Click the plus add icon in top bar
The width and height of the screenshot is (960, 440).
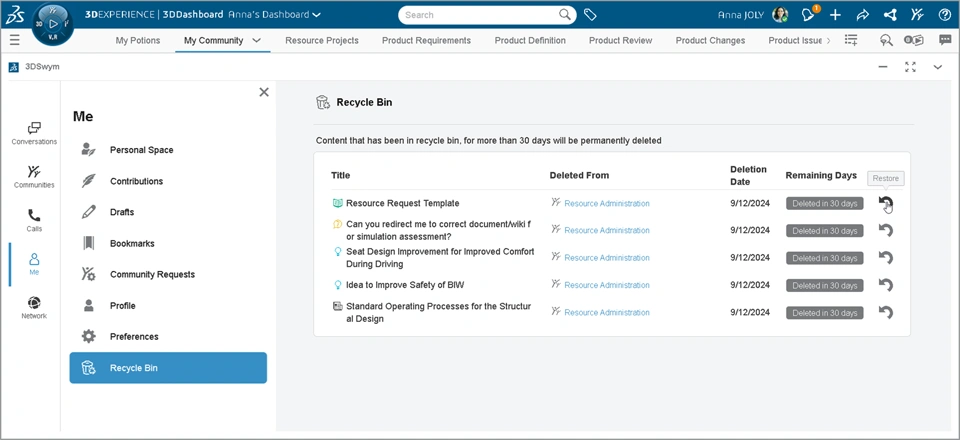(x=835, y=15)
